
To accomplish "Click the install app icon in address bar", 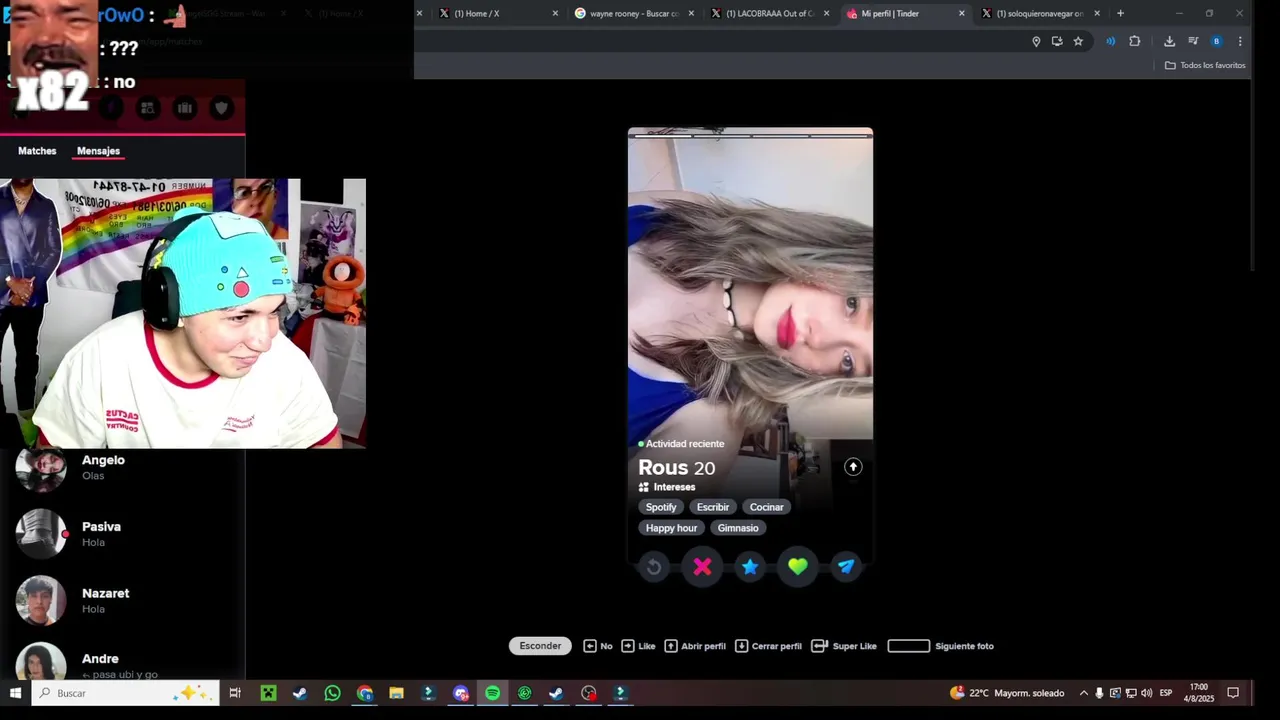I will 1057,41.
